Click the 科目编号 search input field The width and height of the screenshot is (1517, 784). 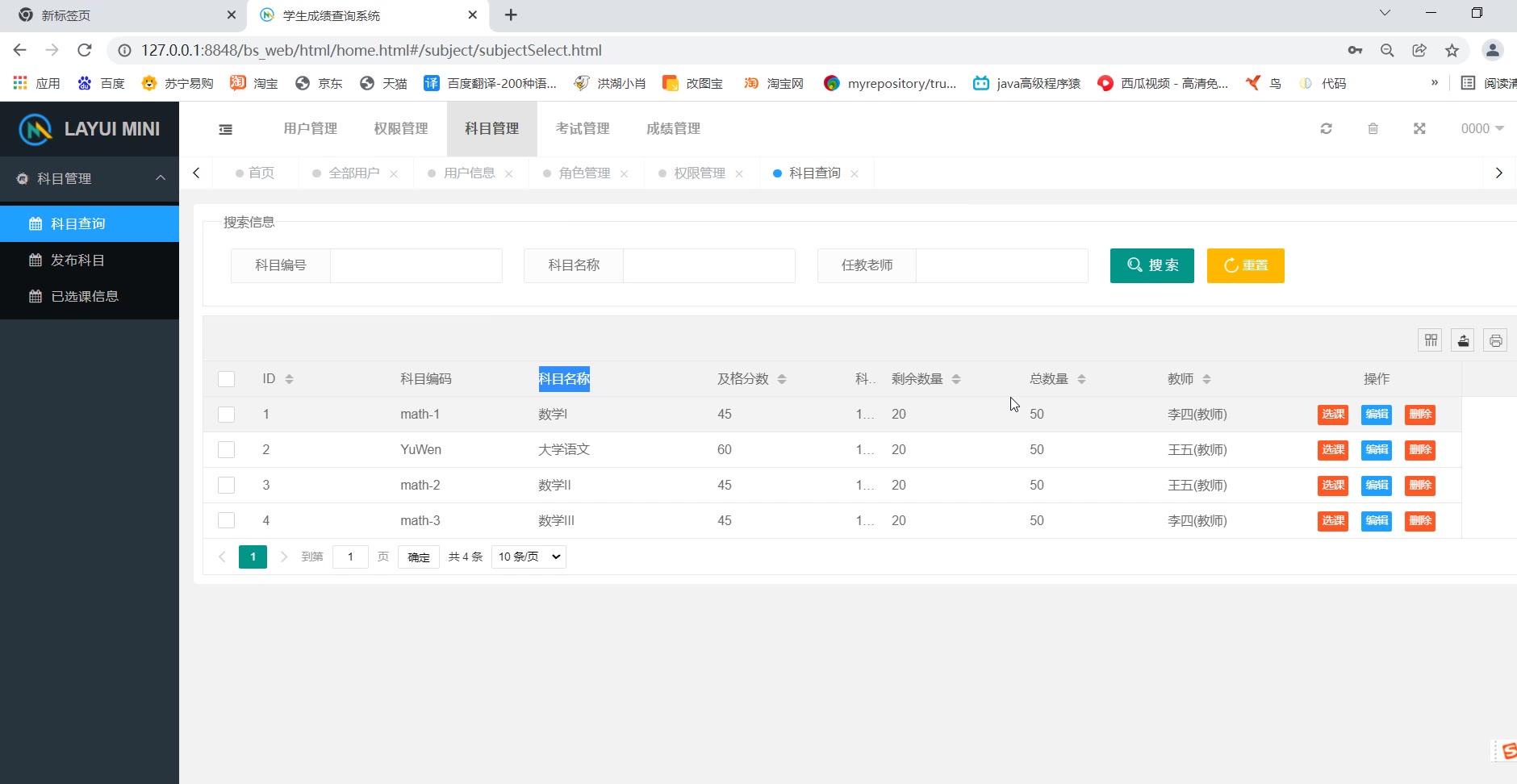point(416,265)
